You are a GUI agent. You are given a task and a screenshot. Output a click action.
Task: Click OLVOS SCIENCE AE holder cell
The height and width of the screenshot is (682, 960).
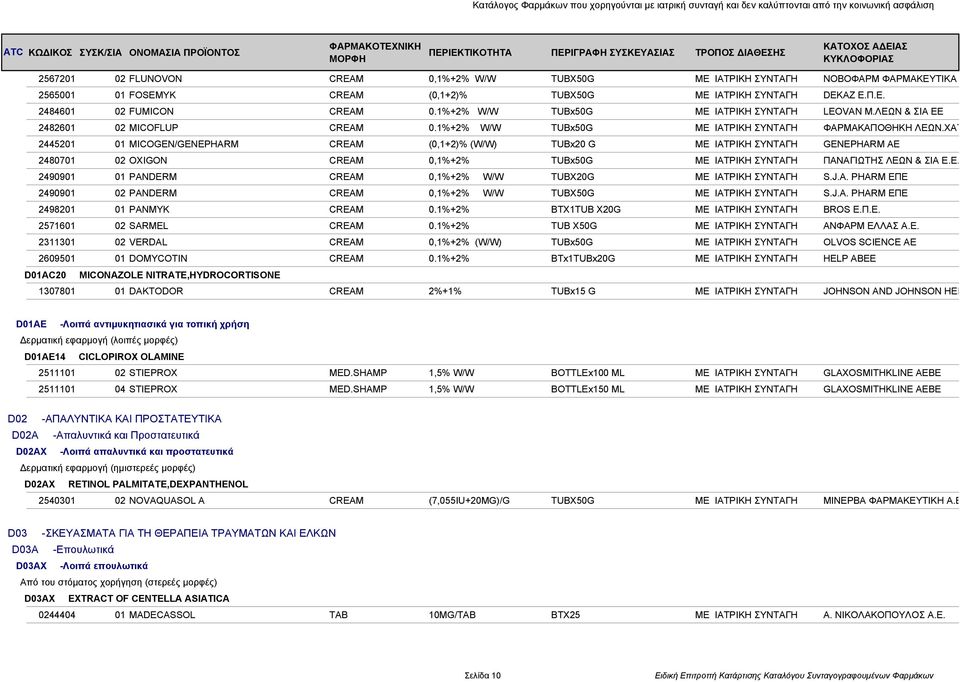click(x=869, y=242)
